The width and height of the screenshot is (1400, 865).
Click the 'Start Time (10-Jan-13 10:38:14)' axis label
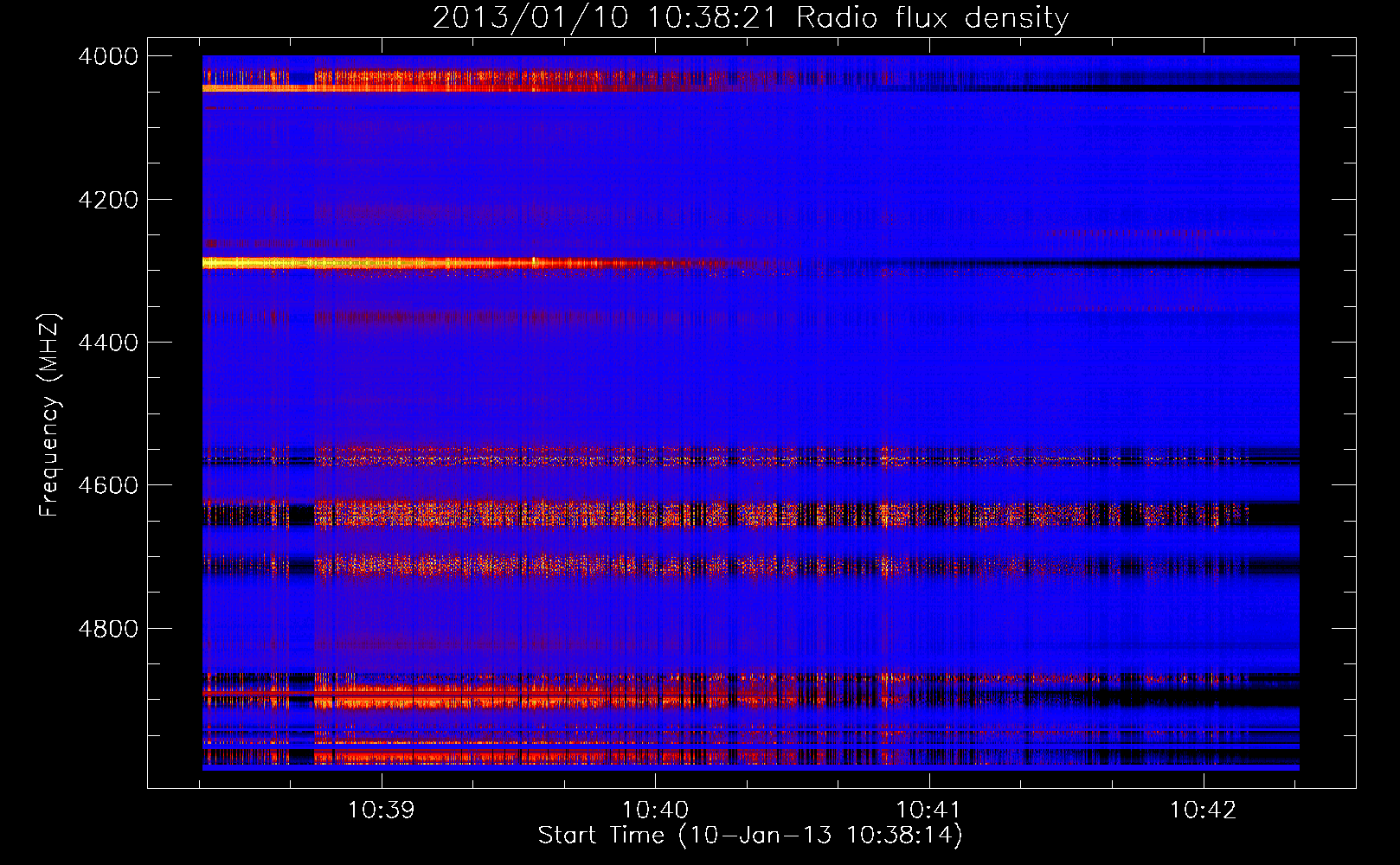pos(750,836)
